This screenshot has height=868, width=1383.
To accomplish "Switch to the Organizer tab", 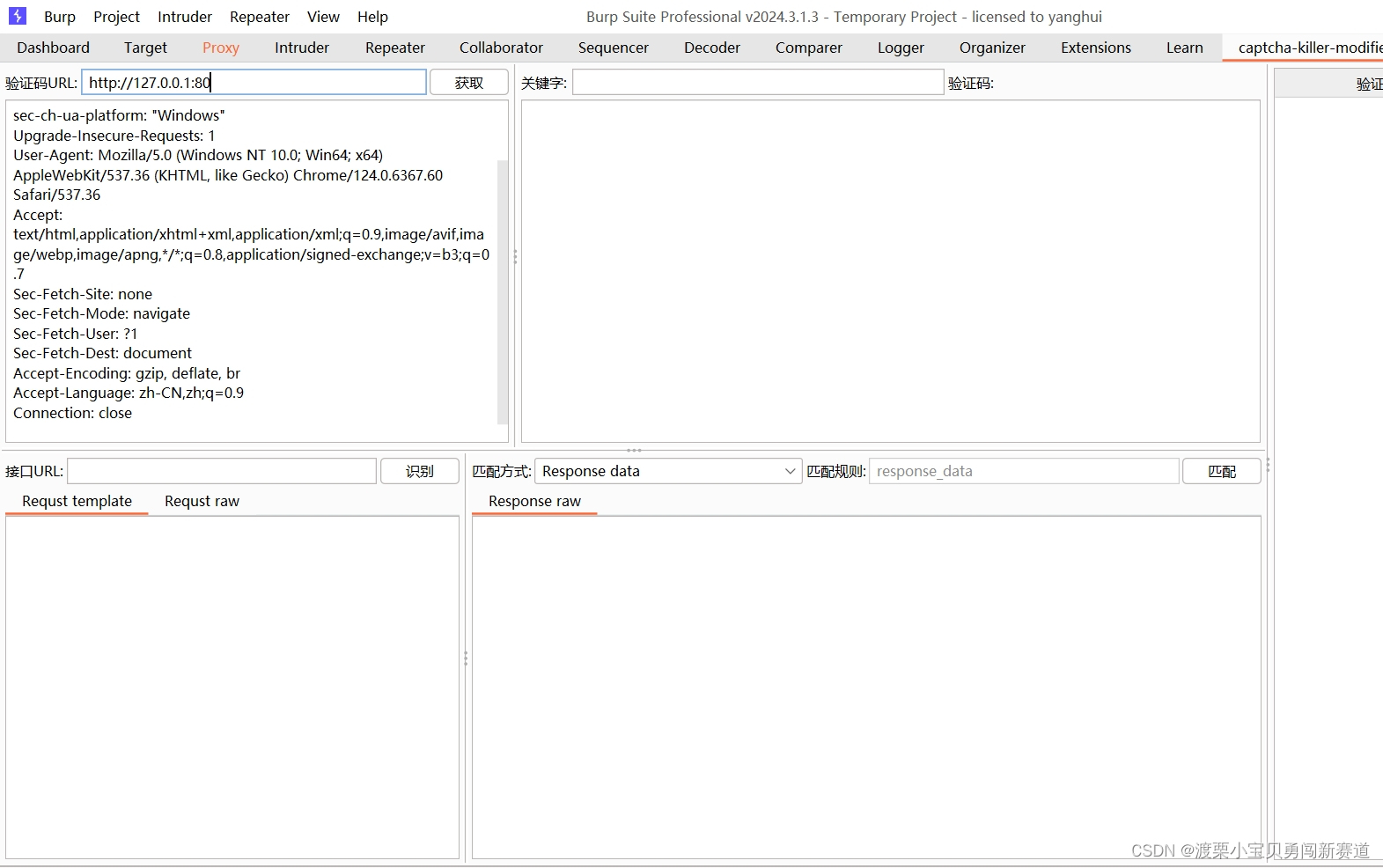I will (x=993, y=48).
